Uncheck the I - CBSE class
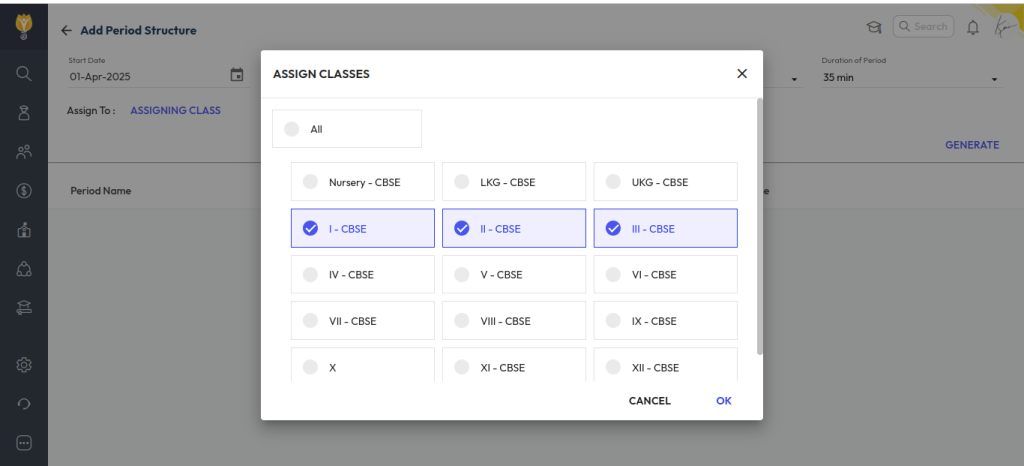This screenshot has width=1024, height=466. (310, 229)
